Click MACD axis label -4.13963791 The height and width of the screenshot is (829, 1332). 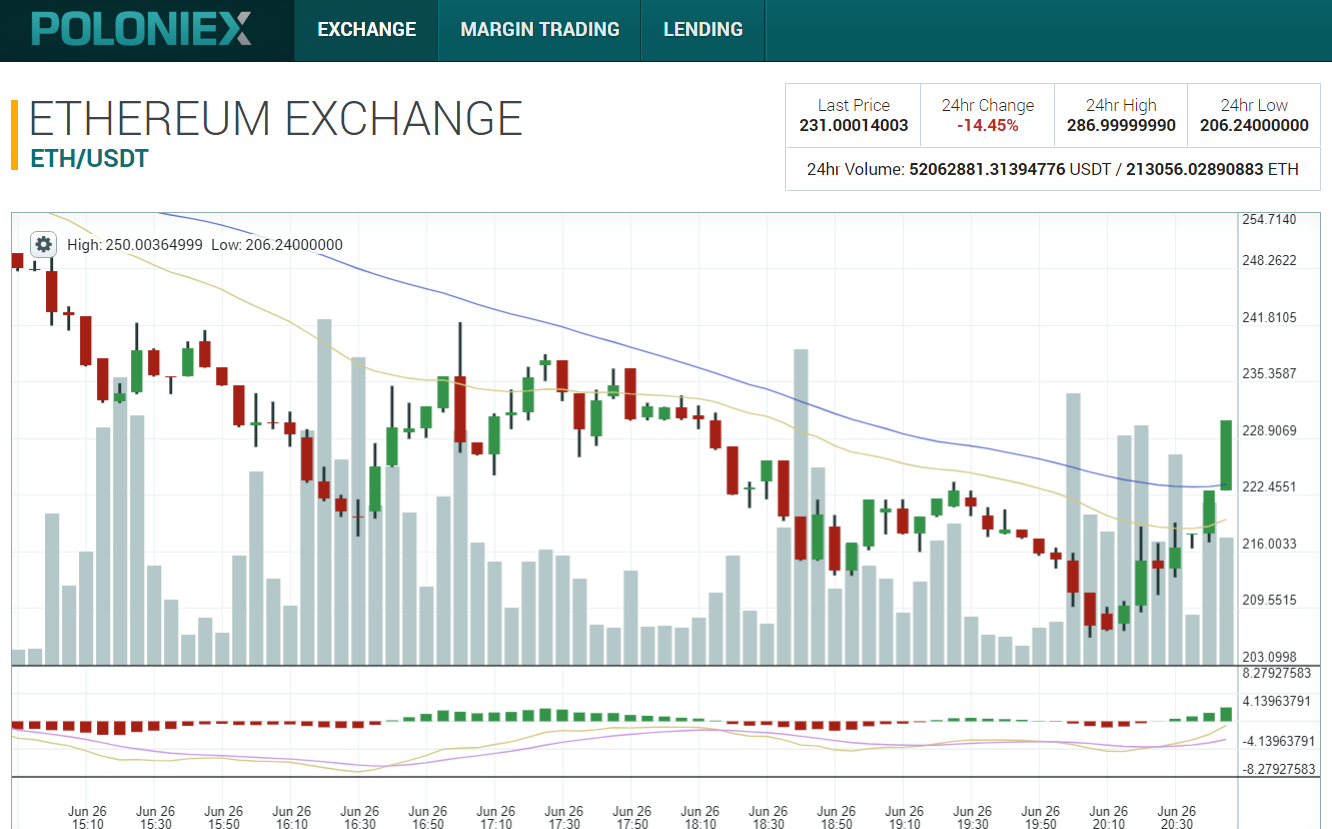coord(1279,742)
